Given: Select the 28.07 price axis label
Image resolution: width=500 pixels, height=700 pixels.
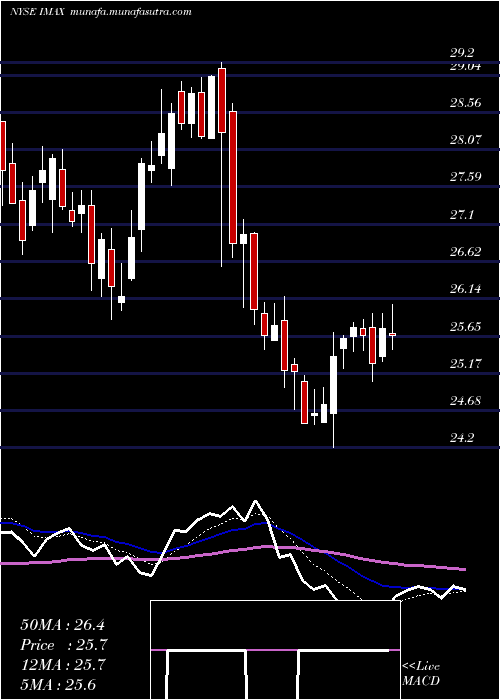Looking at the screenshot, I should (x=466, y=140).
